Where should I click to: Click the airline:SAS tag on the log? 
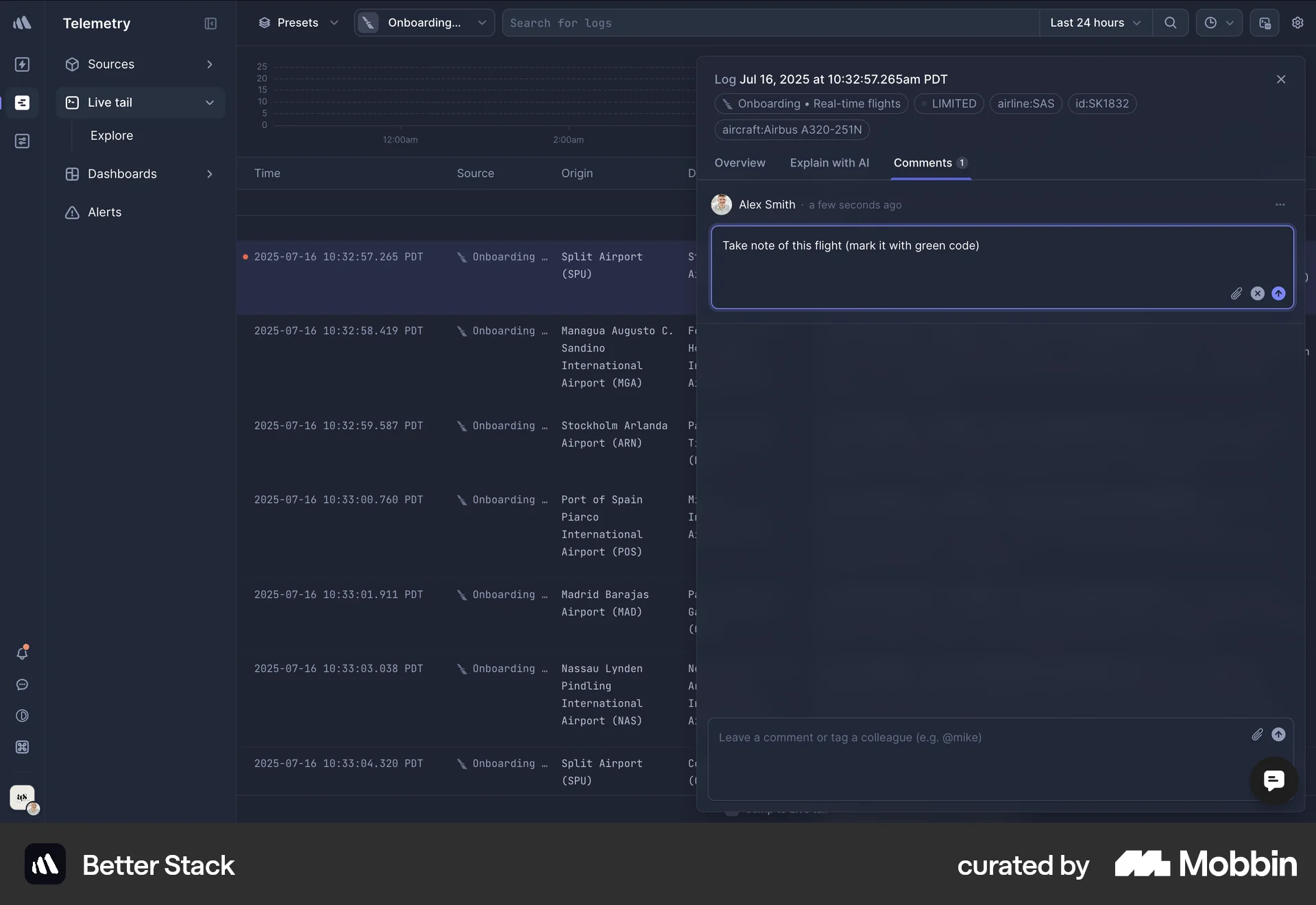point(1025,104)
